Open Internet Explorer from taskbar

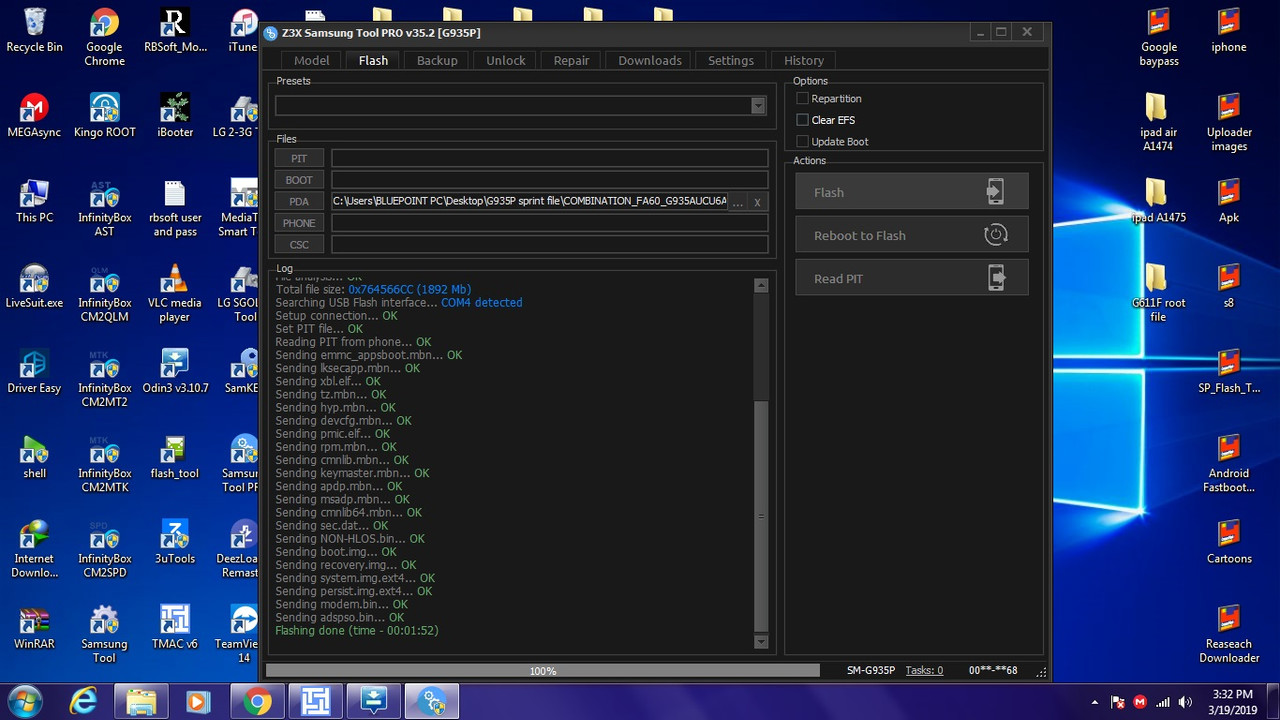84,702
